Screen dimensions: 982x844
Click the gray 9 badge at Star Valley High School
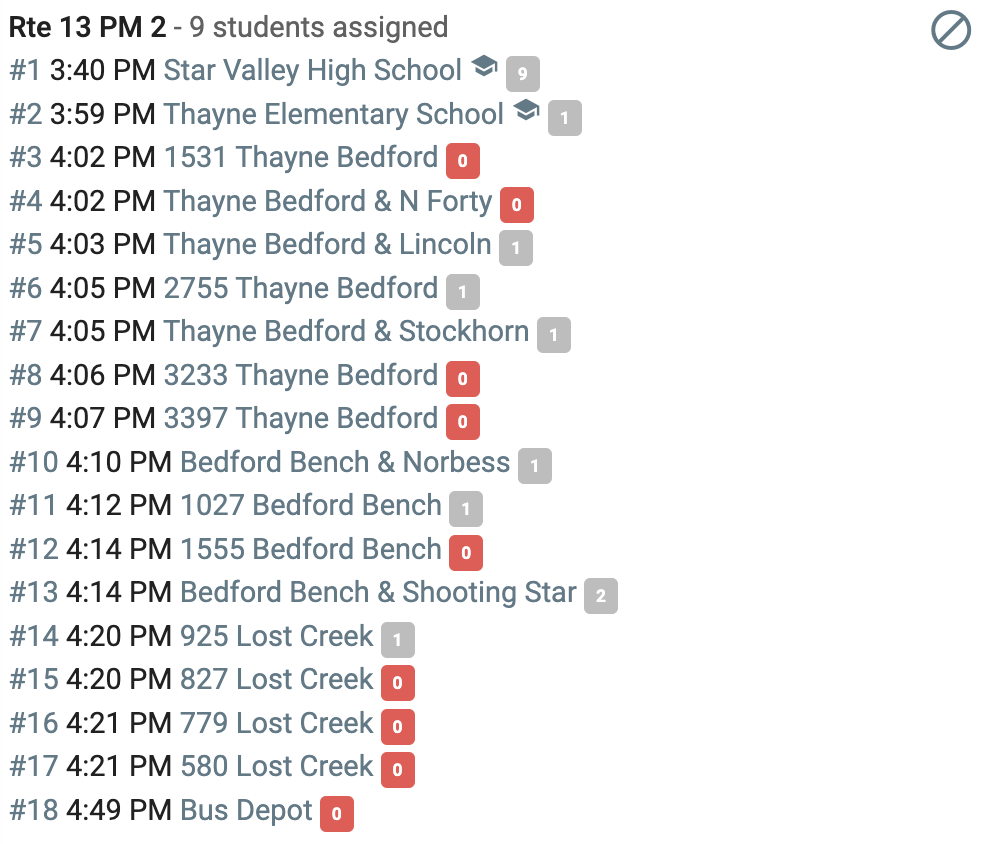click(x=523, y=74)
